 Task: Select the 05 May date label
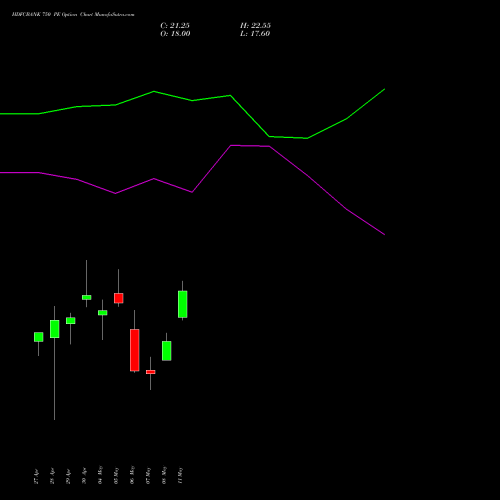tap(116, 475)
